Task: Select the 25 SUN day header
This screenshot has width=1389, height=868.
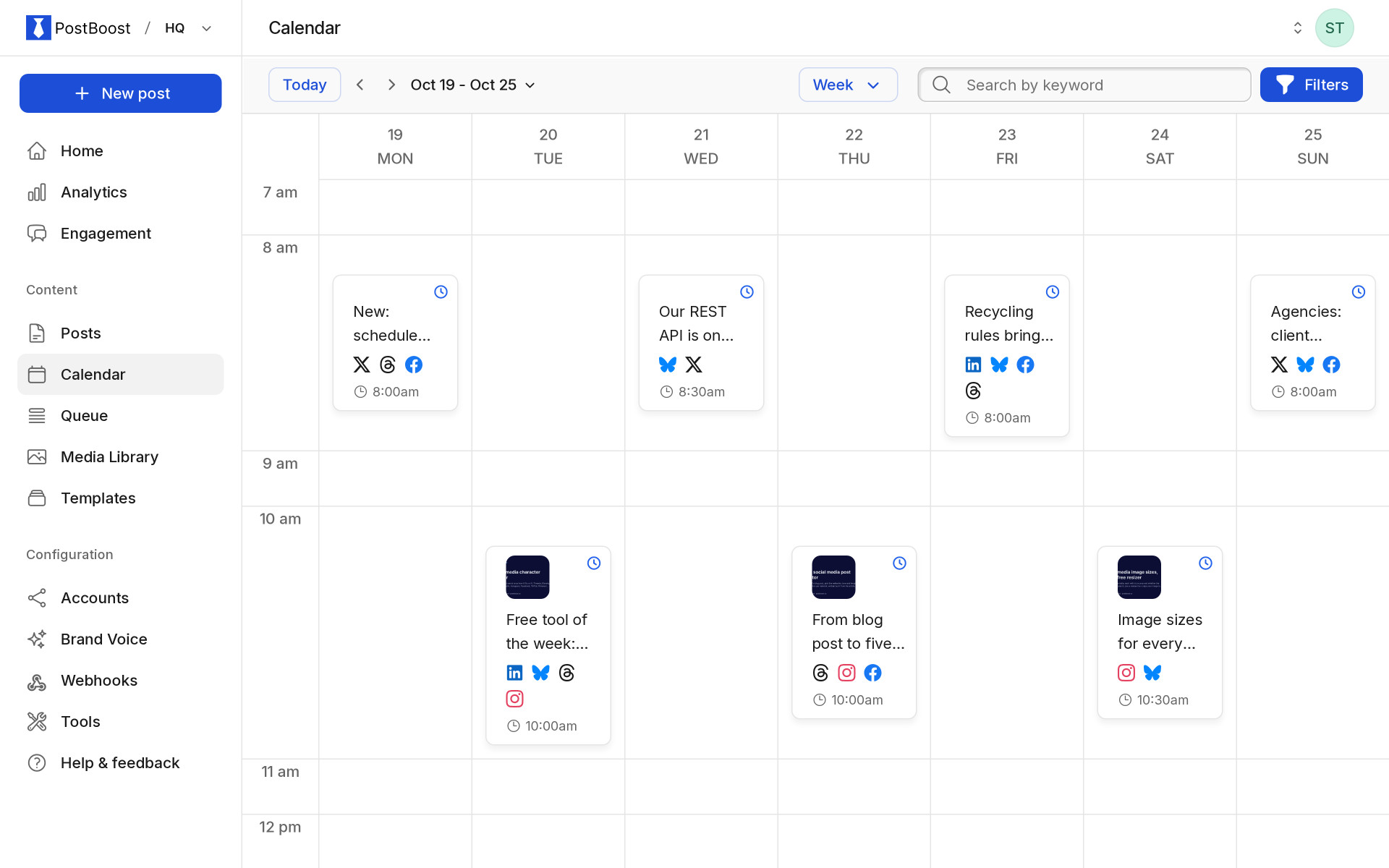Action: (1312, 146)
